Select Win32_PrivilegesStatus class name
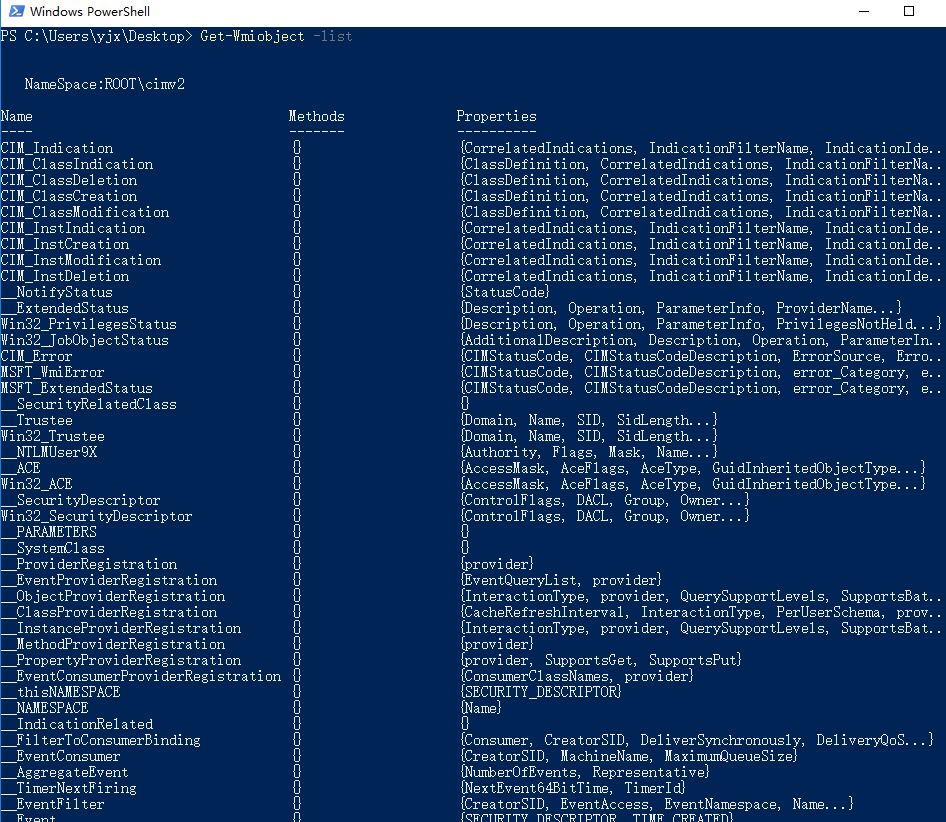946x822 pixels. click(89, 324)
